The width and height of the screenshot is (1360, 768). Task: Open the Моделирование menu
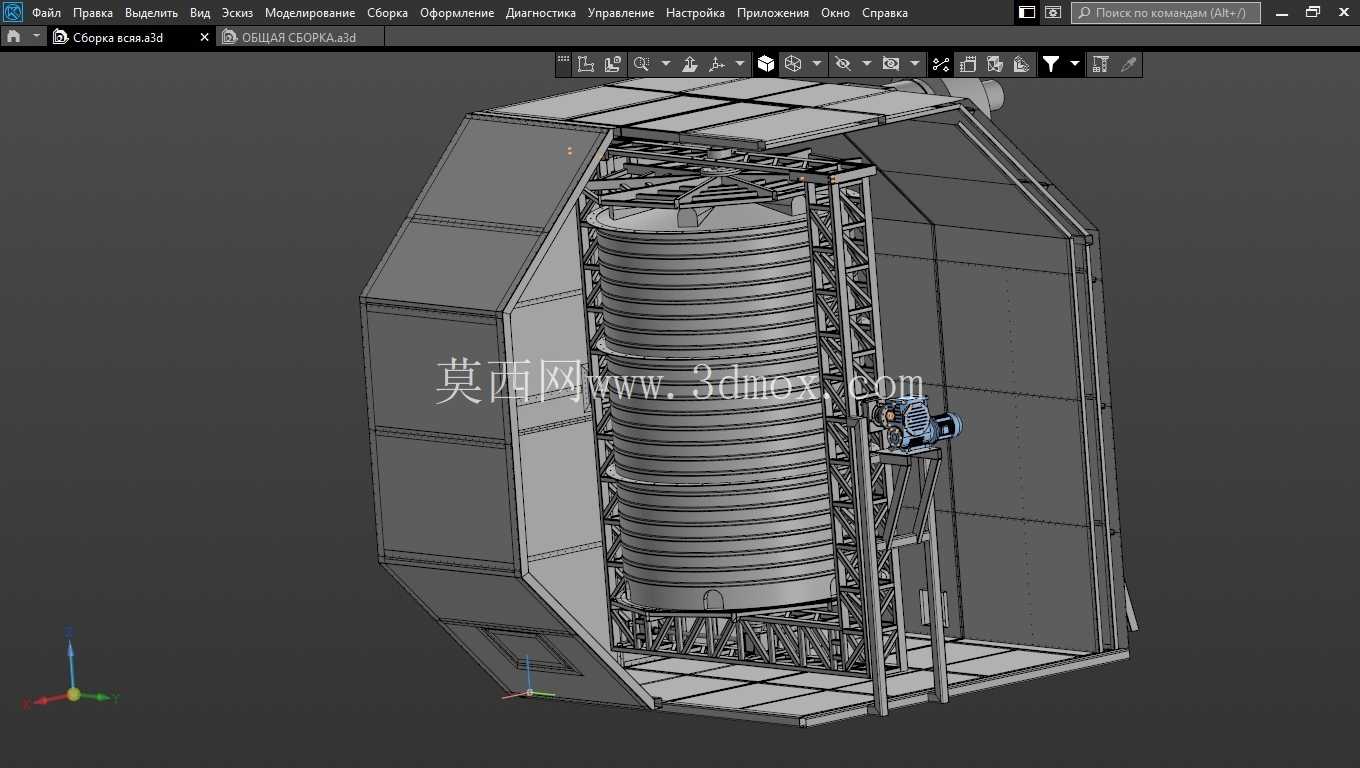click(x=310, y=13)
